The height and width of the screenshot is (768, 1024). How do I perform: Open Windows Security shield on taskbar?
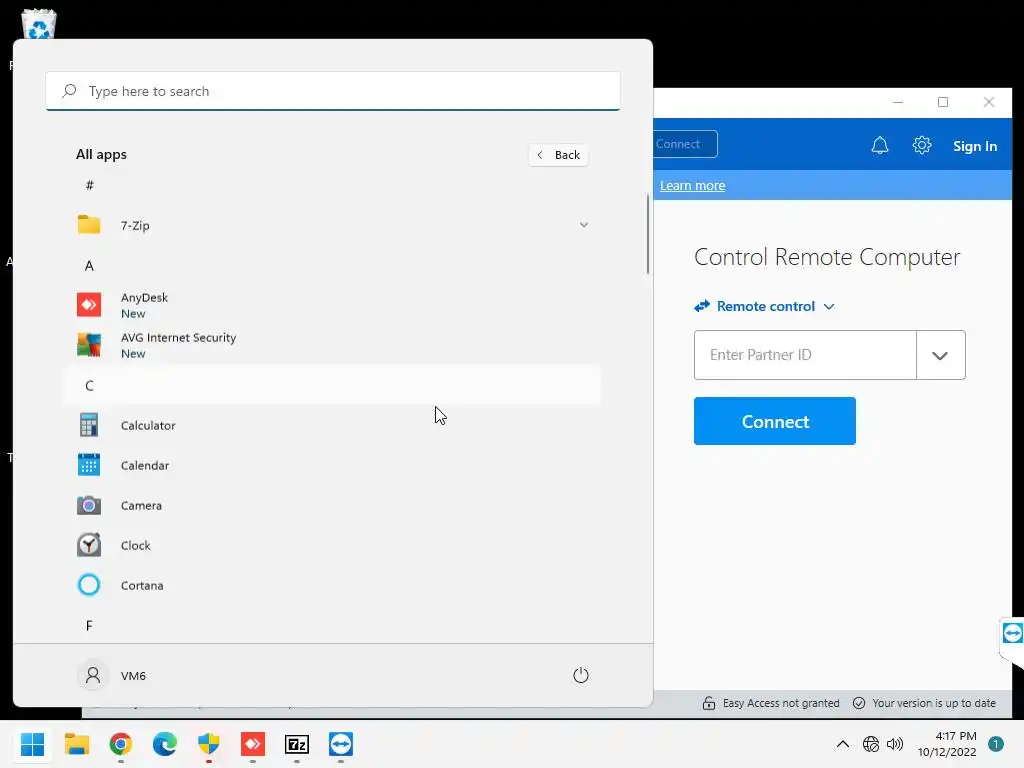point(208,744)
